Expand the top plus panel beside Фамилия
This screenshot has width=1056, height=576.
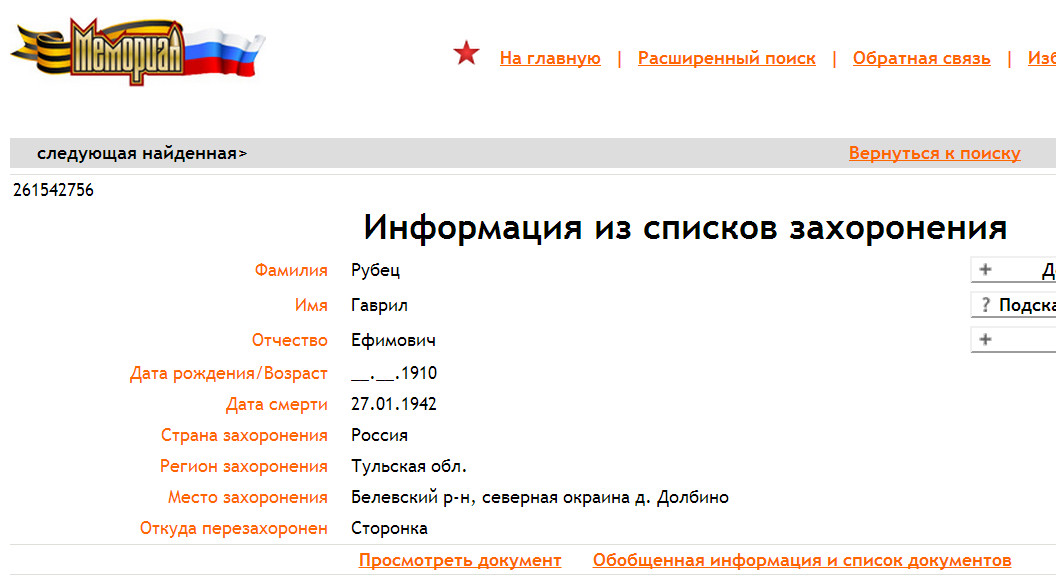pyautogui.click(x=985, y=270)
